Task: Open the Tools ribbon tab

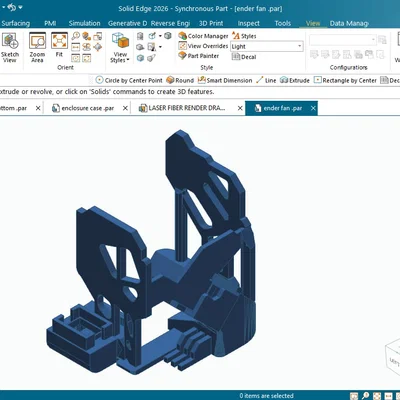Action: (283, 23)
